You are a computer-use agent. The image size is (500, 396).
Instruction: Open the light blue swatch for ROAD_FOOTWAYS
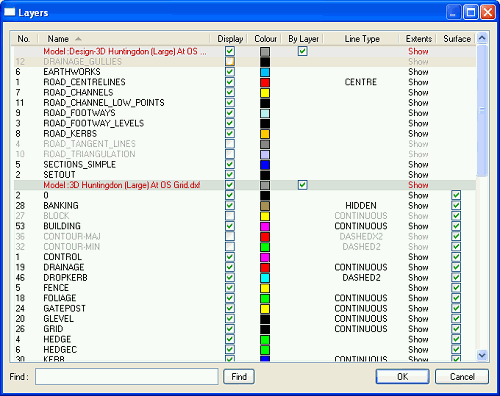click(x=265, y=113)
